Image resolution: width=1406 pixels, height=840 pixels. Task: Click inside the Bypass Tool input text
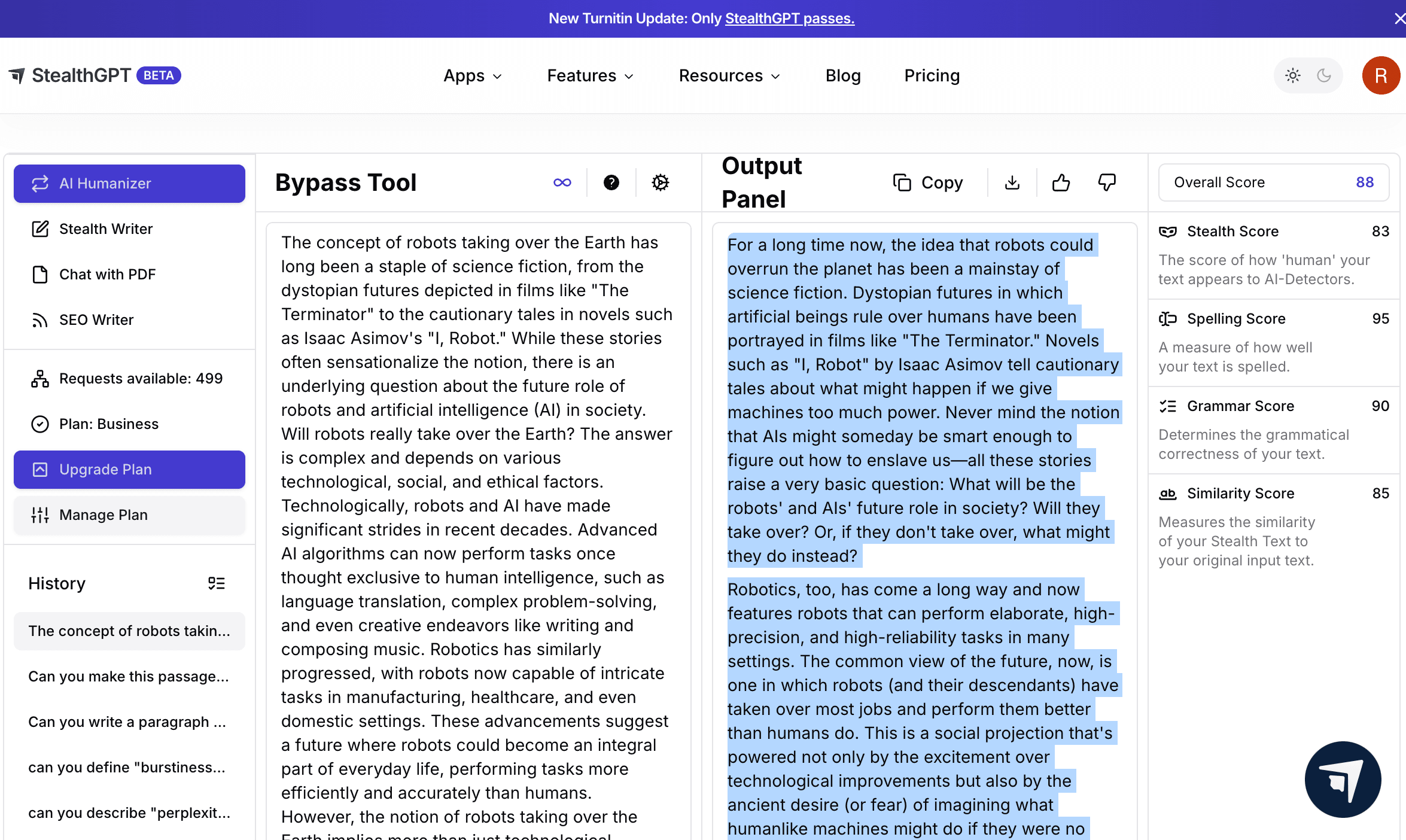click(x=477, y=506)
